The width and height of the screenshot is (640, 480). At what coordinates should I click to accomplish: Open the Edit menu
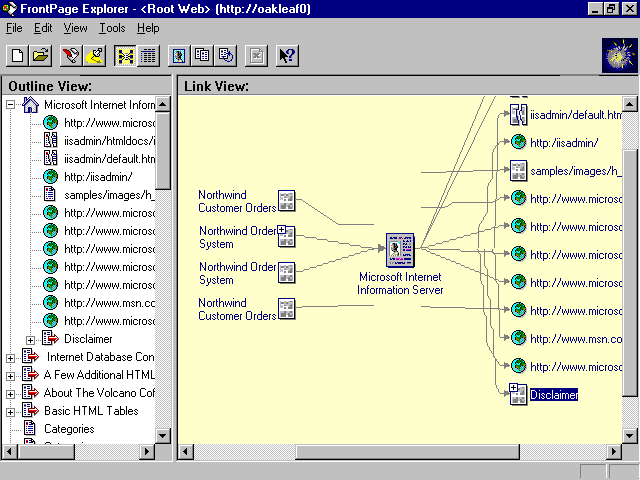(x=43, y=28)
